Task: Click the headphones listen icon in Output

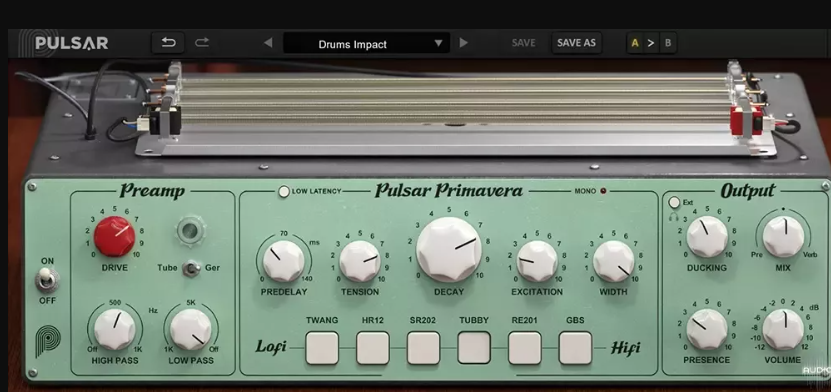Action: 674,217
